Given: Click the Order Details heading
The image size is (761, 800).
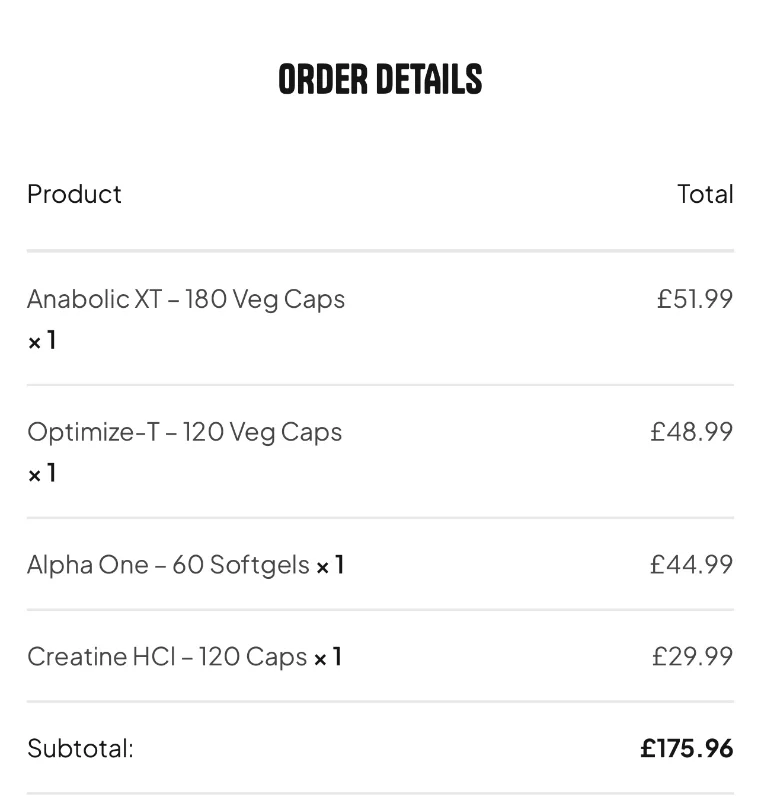Looking at the screenshot, I should click(380, 80).
